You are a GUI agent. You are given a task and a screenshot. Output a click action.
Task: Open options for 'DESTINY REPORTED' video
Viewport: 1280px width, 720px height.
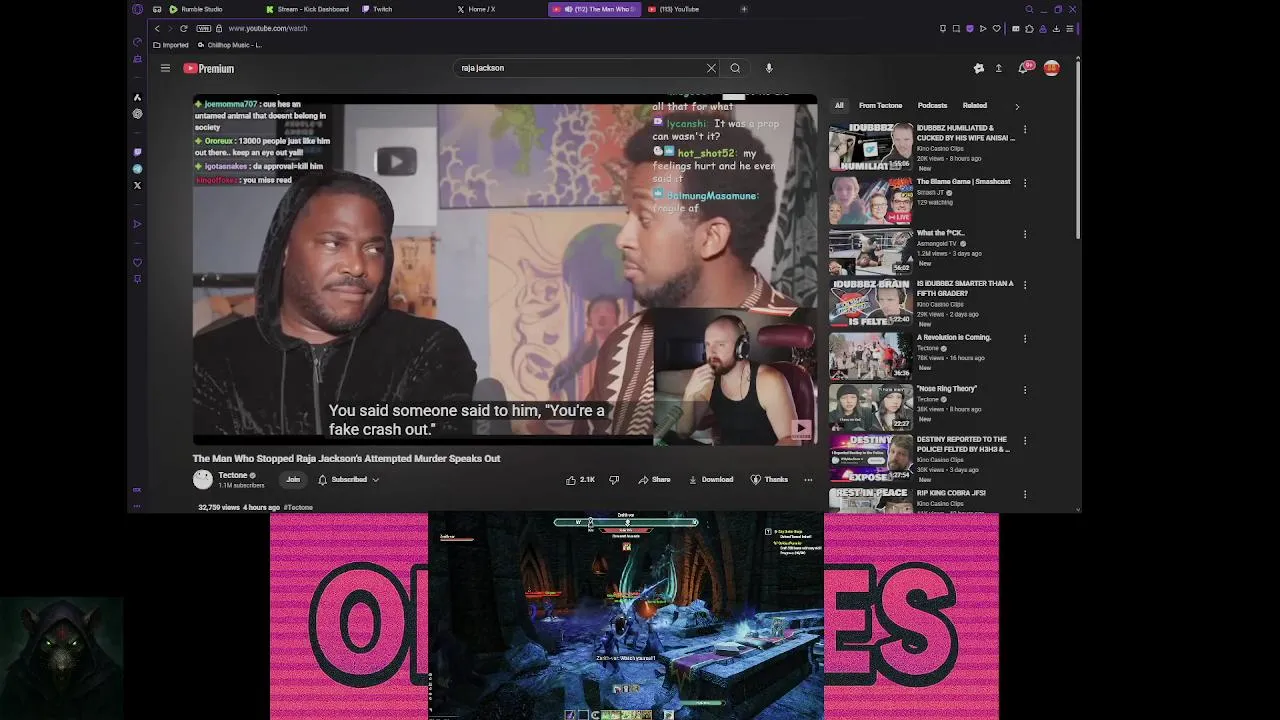1025,441
